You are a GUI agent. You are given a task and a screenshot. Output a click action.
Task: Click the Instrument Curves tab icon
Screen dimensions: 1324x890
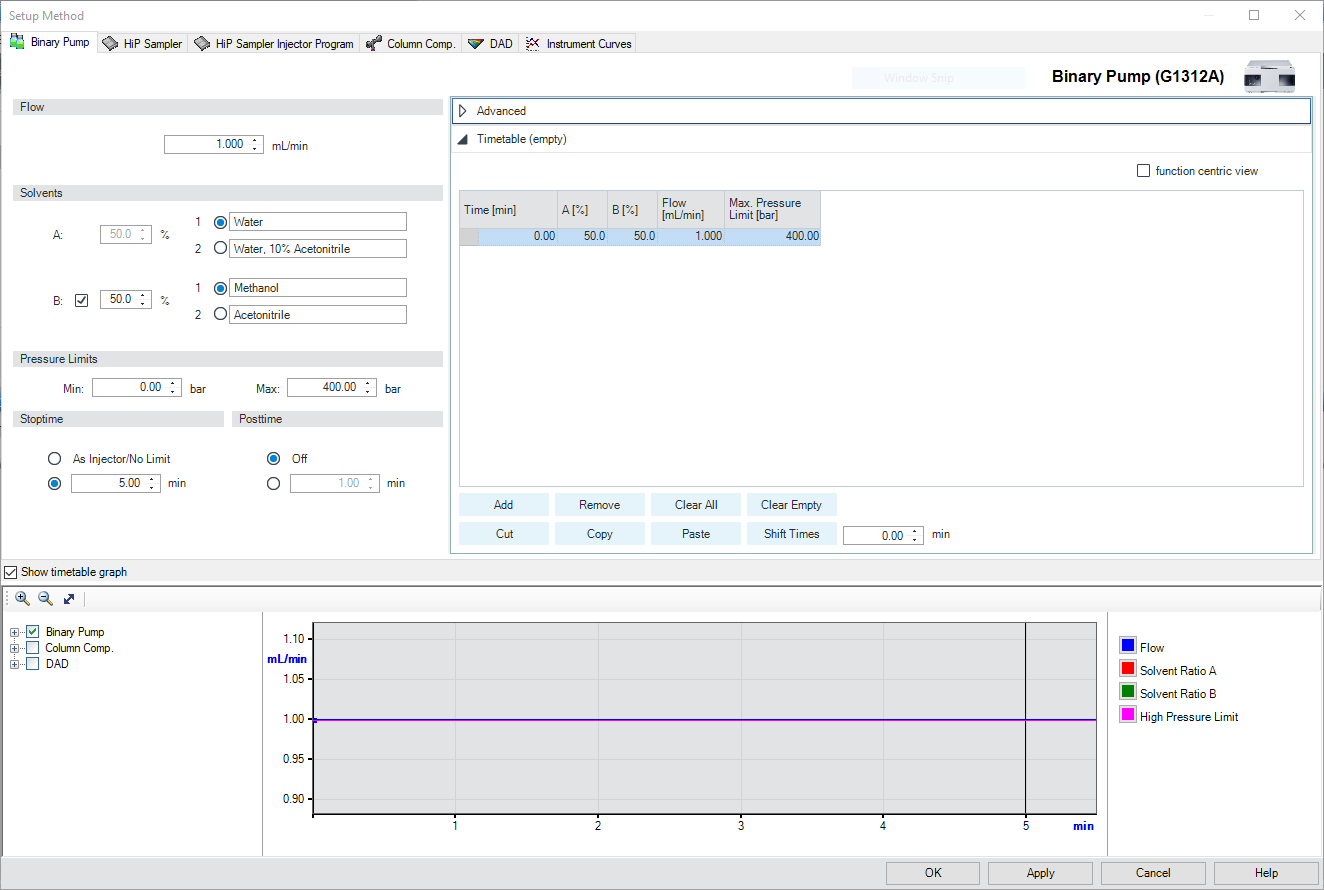coord(533,44)
